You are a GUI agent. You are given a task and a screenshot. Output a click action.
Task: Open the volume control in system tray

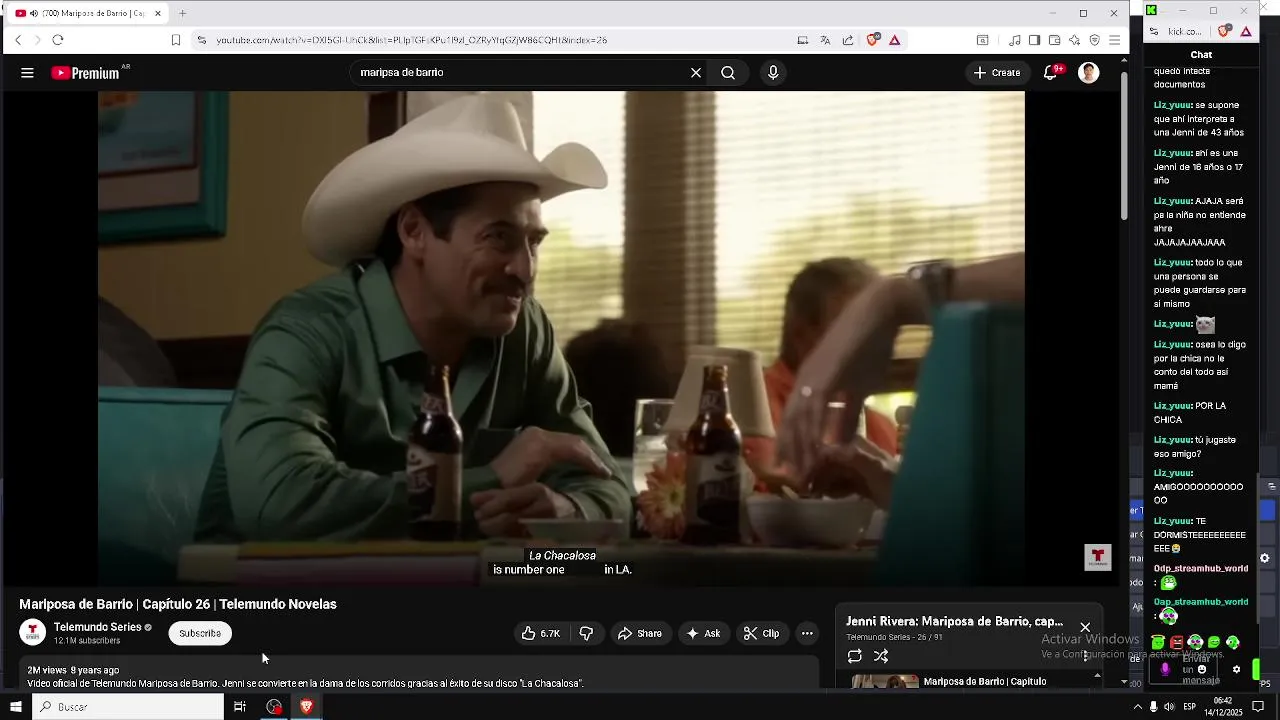(x=1169, y=706)
